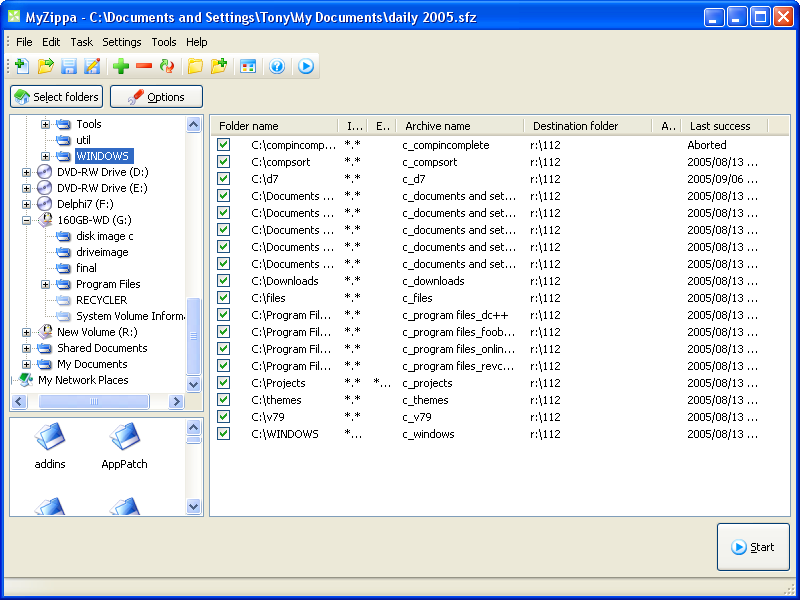Click the red minus Remove icon
The width and height of the screenshot is (800, 600).
click(144, 66)
